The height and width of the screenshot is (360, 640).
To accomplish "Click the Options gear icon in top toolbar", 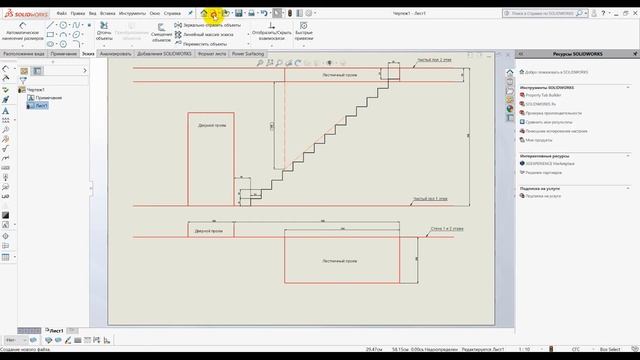I will [309, 13].
